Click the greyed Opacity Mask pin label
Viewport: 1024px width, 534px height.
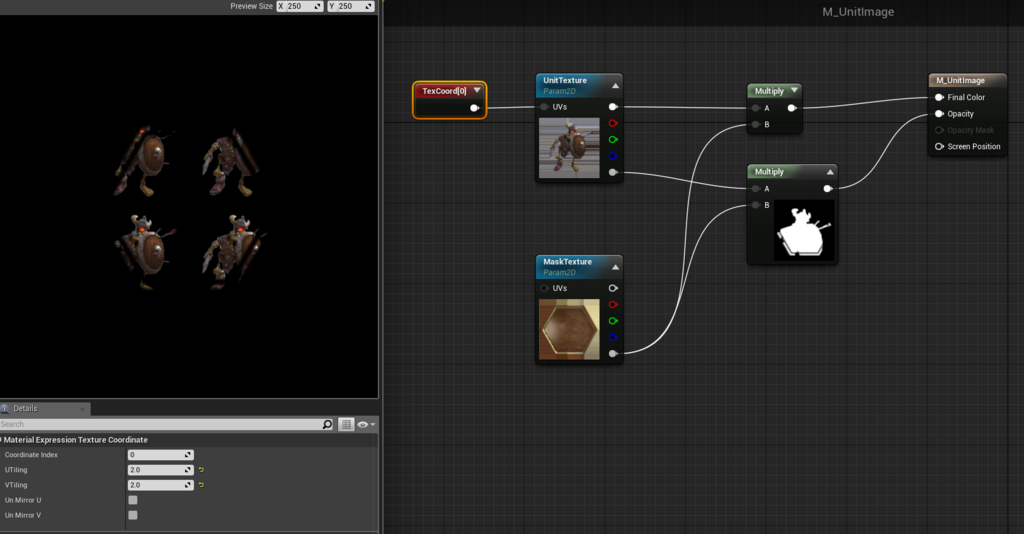point(970,130)
